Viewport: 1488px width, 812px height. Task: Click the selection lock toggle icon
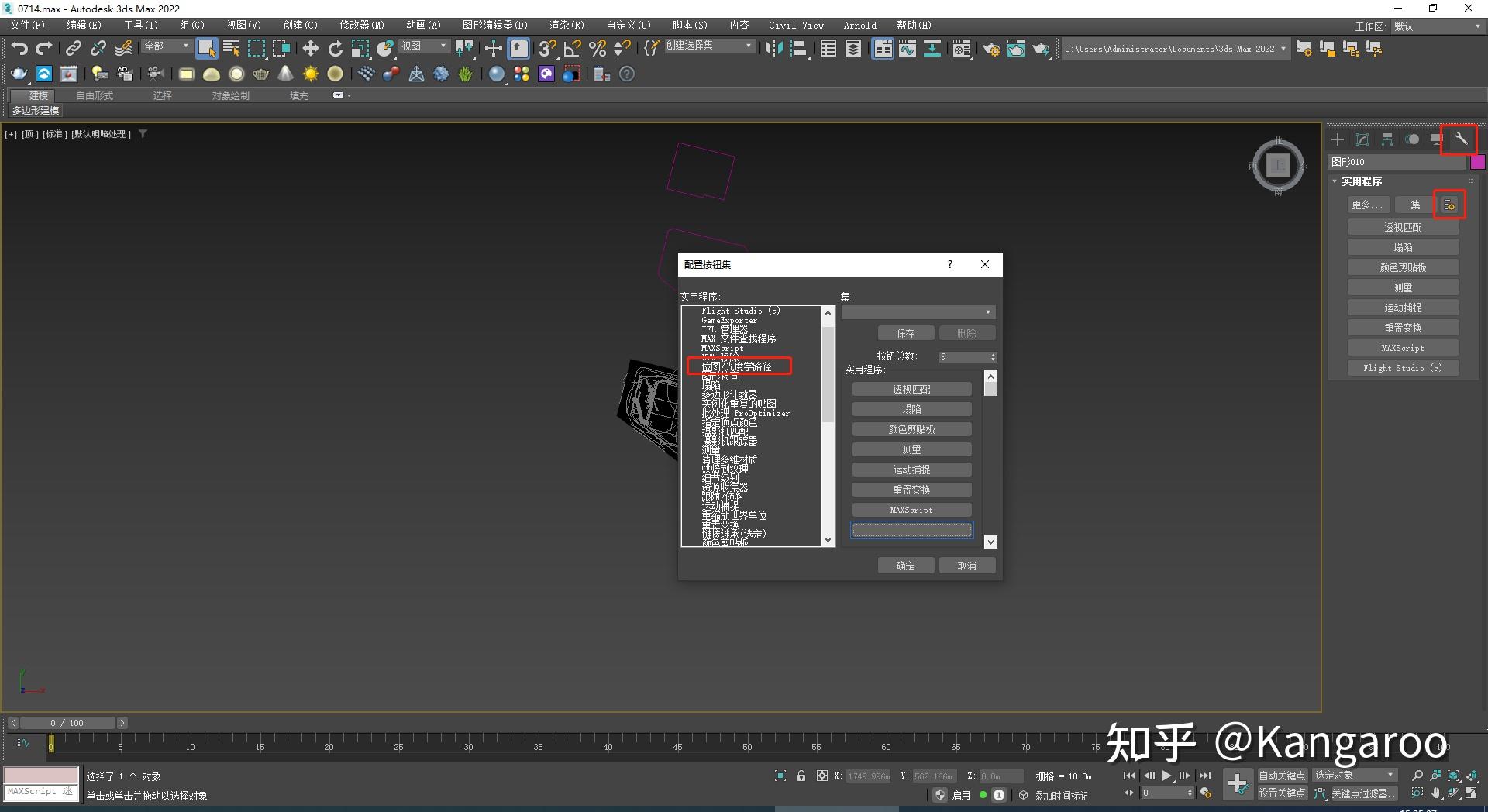801,776
